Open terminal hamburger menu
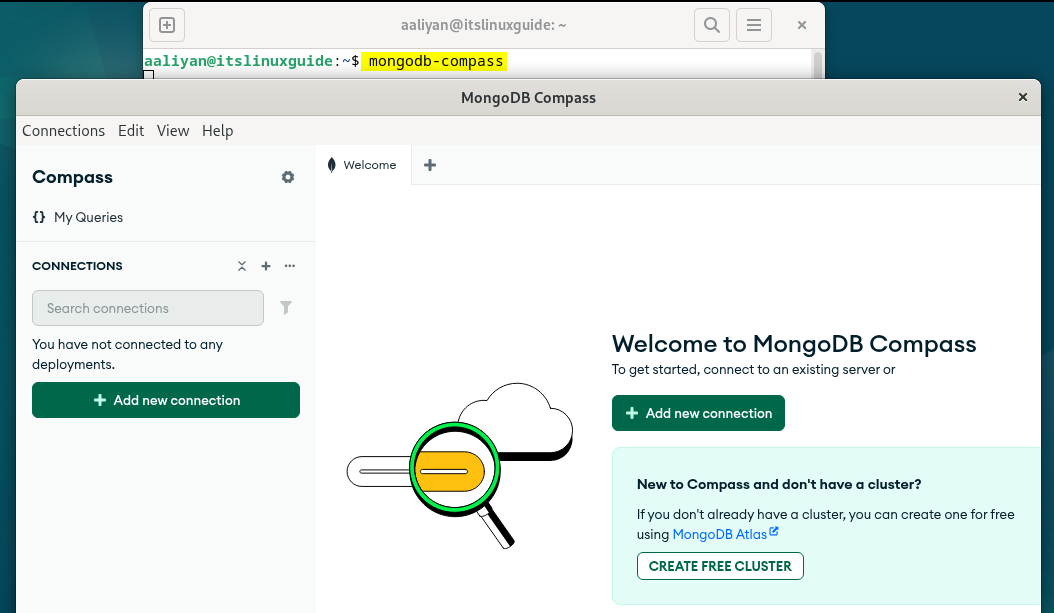The height and width of the screenshot is (613, 1054). [755, 25]
